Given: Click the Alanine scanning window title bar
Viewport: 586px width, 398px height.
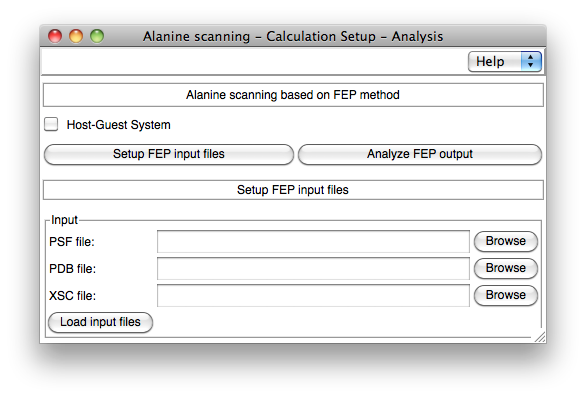Looking at the screenshot, I should point(293,36).
